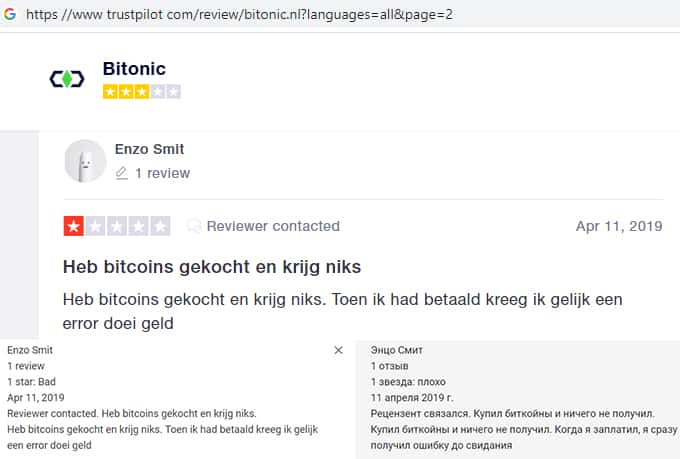Open the Bitonic company name heading
This screenshot has width=680, height=459.
coord(134,69)
